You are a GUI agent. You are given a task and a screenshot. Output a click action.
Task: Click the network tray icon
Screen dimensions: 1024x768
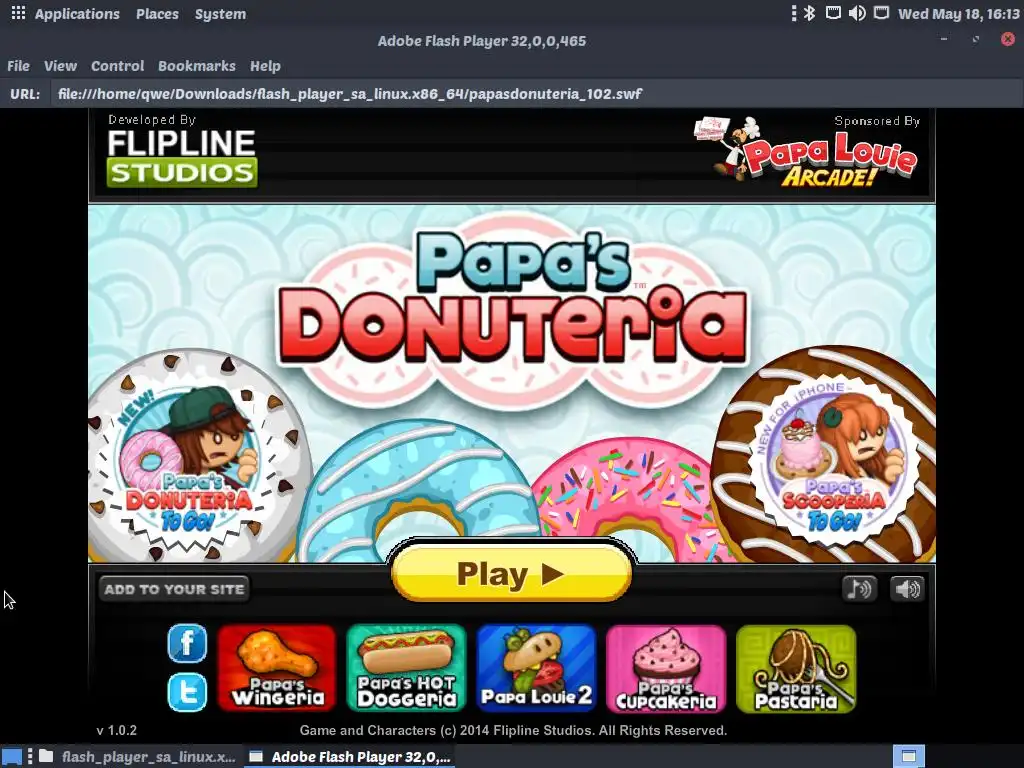[833, 13]
